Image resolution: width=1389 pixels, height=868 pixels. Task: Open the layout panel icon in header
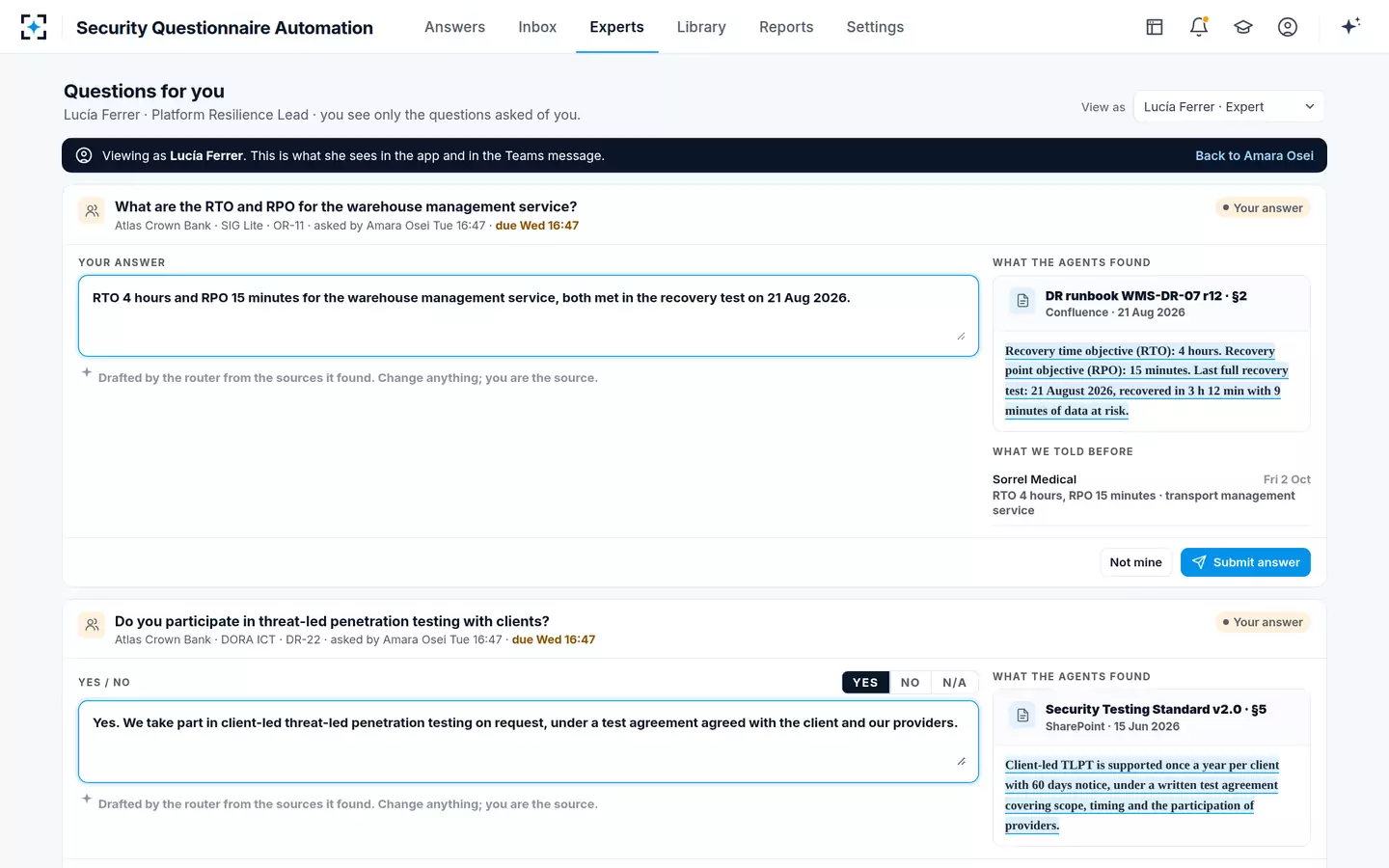coord(1155,27)
